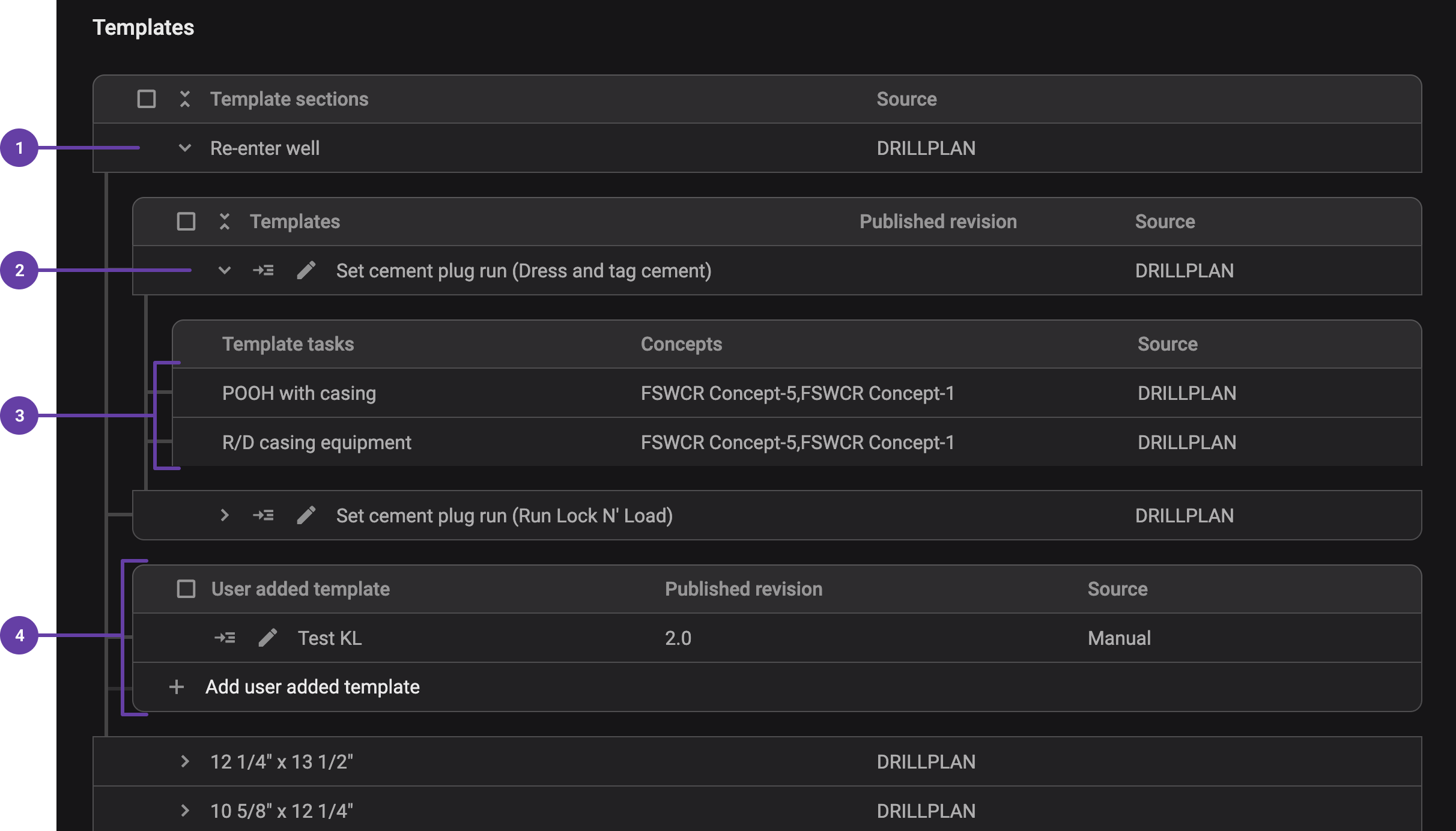Expand the 12 1/4" x 13 1/2" section

tap(184, 761)
